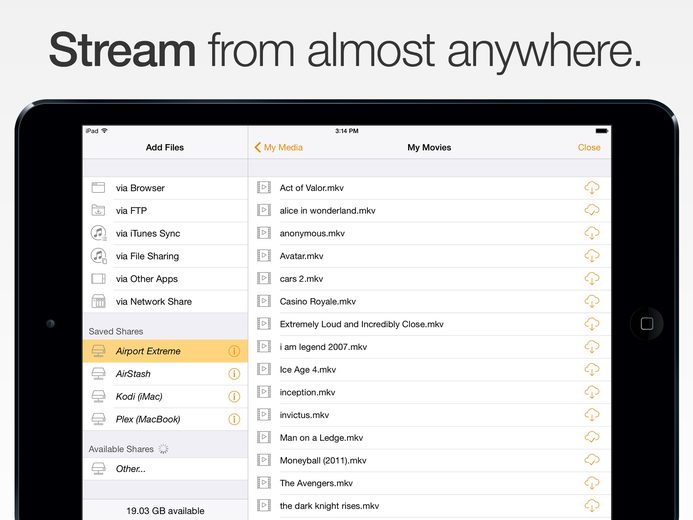Select invictus.mkv file
The height and width of the screenshot is (520, 693).
(x=430, y=415)
